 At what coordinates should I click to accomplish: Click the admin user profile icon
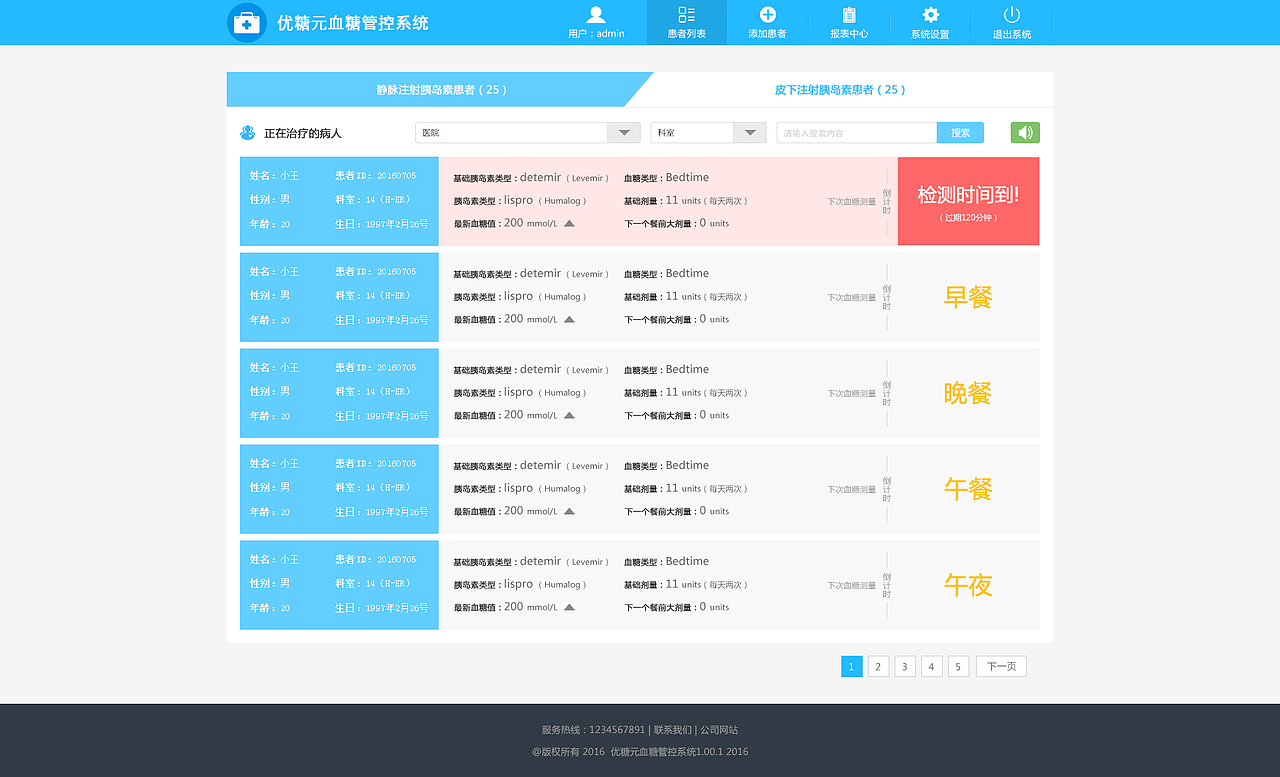pyautogui.click(x=597, y=13)
